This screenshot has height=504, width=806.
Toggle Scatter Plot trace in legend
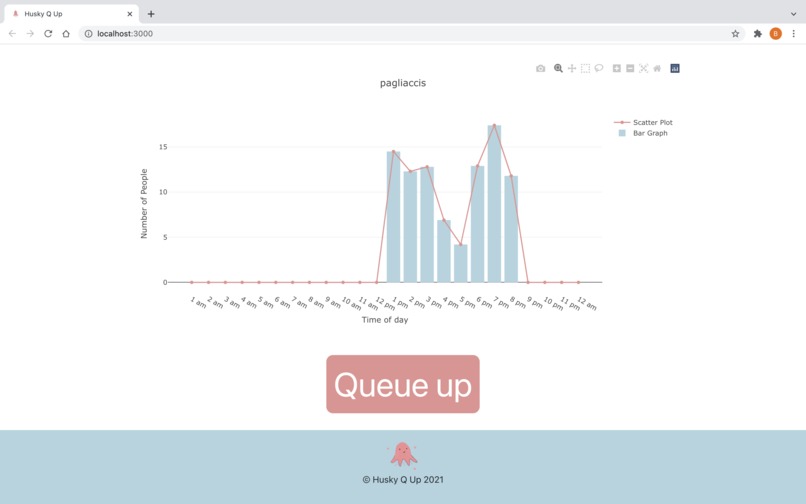(x=644, y=122)
